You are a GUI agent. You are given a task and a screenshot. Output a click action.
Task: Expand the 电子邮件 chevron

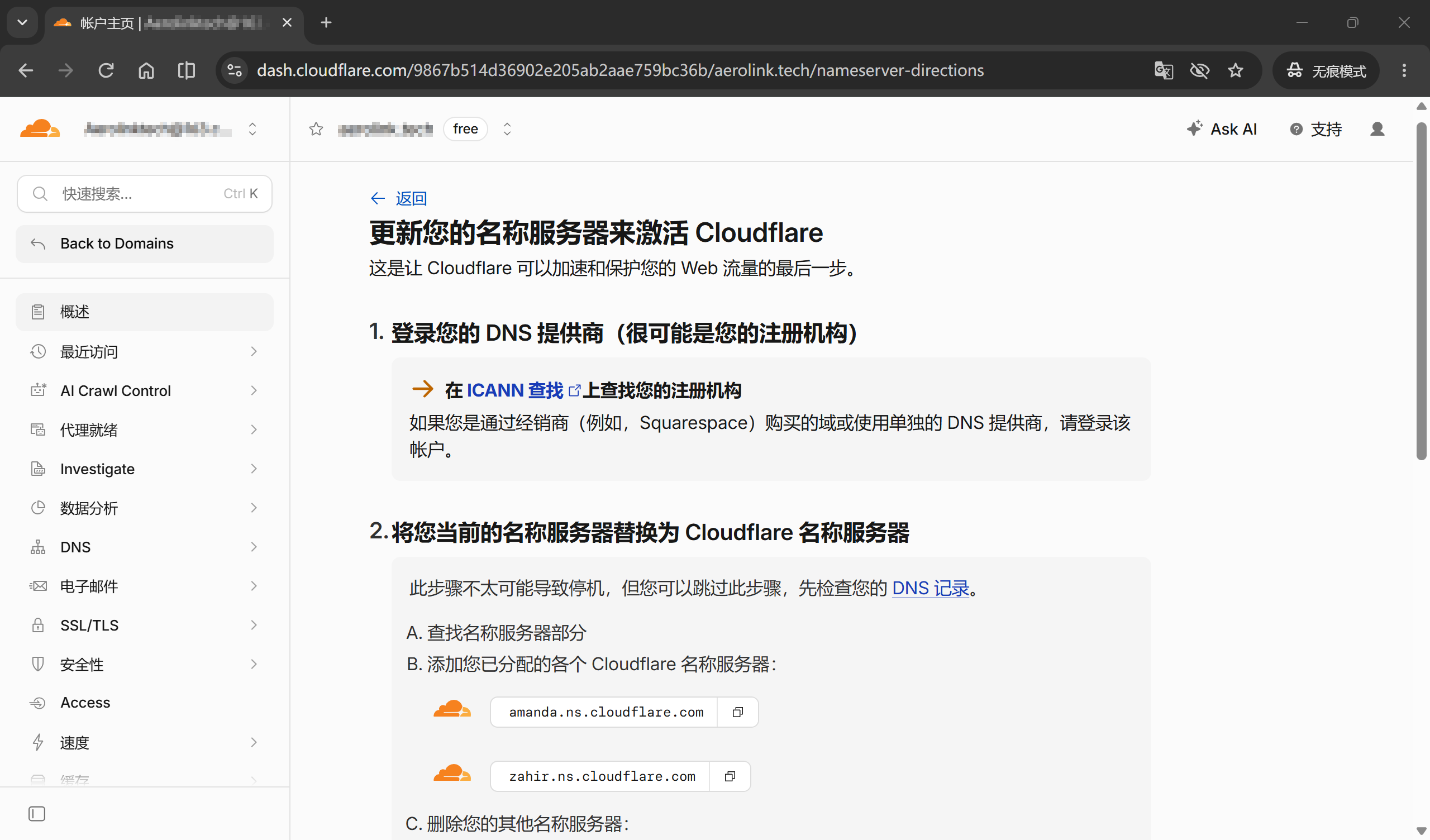pos(254,586)
